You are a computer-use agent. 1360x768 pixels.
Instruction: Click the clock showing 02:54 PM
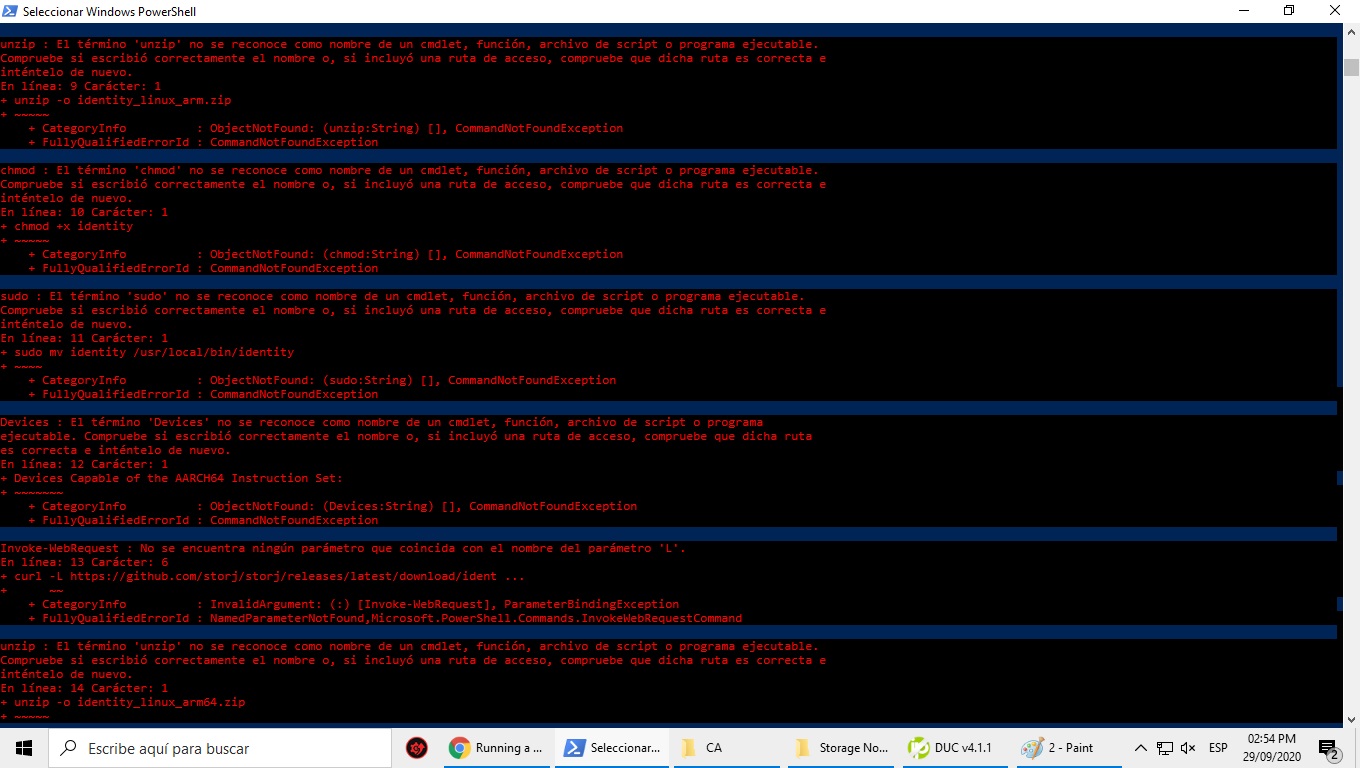click(1271, 747)
